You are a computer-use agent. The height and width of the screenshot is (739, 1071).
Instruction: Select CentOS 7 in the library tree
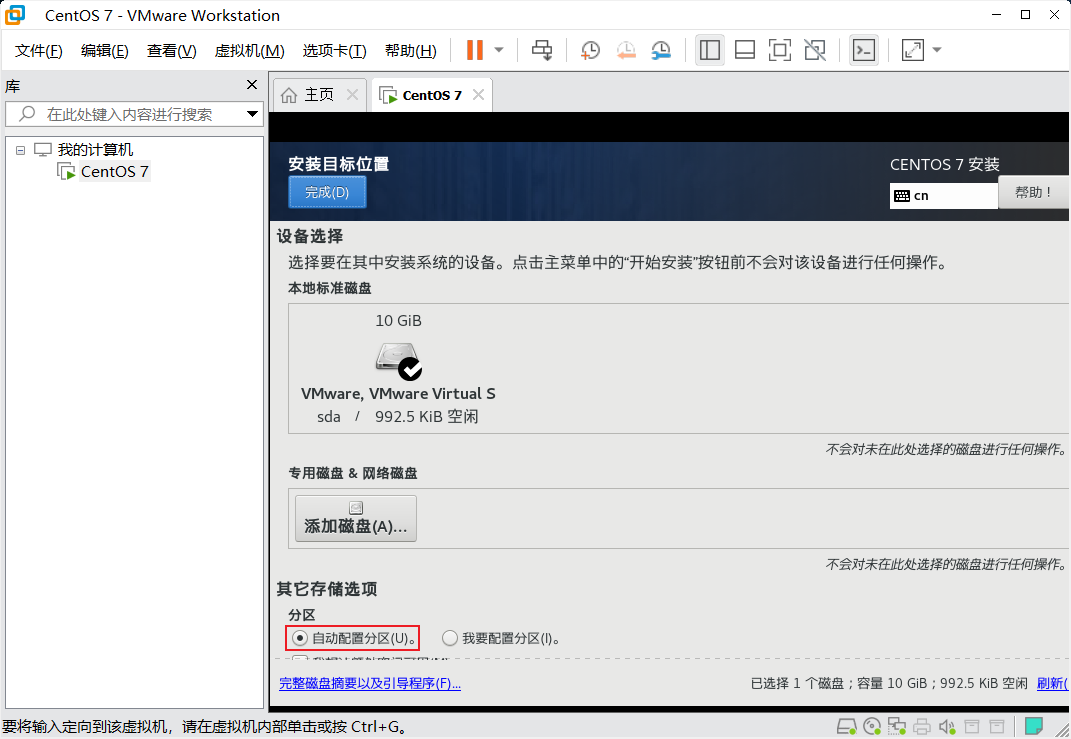(x=114, y=171)
